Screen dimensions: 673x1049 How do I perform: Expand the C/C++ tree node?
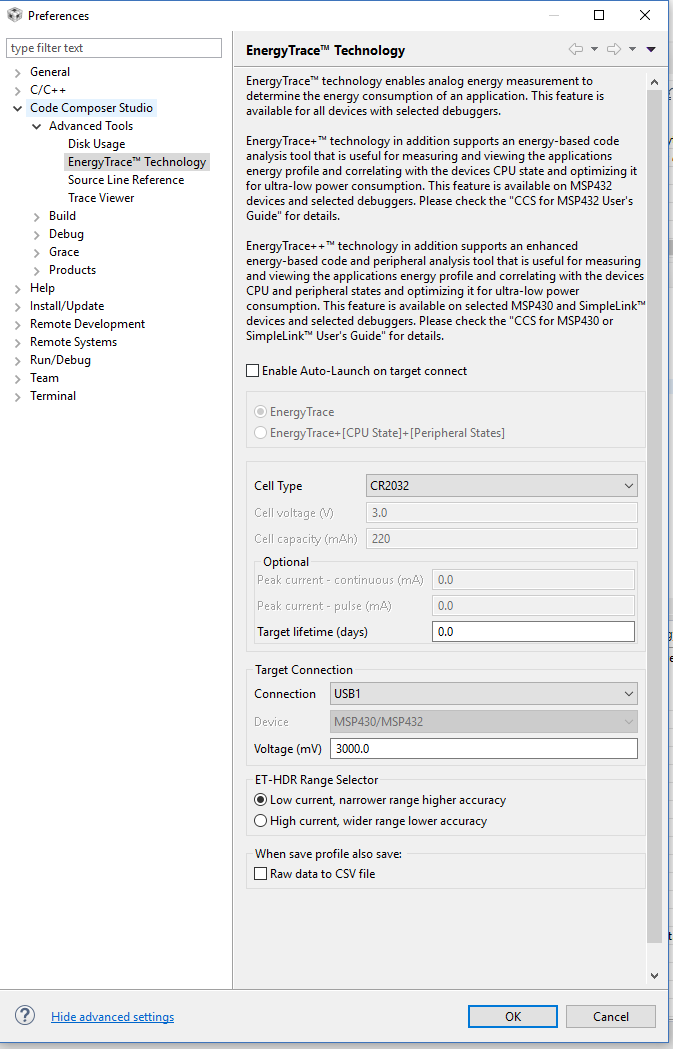point(17,90)
